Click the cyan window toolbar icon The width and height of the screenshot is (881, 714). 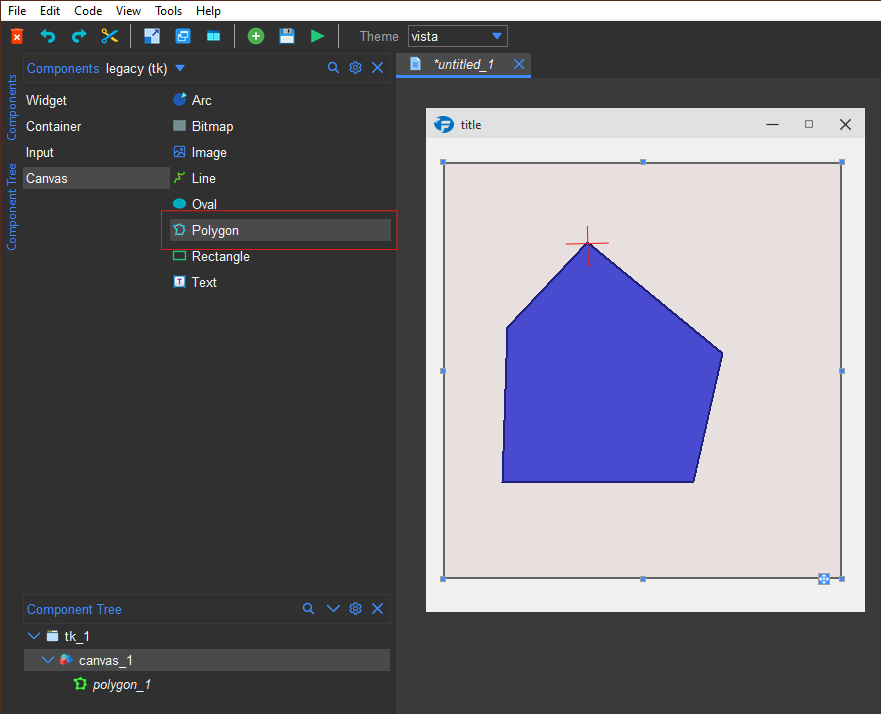coord(214,37)
